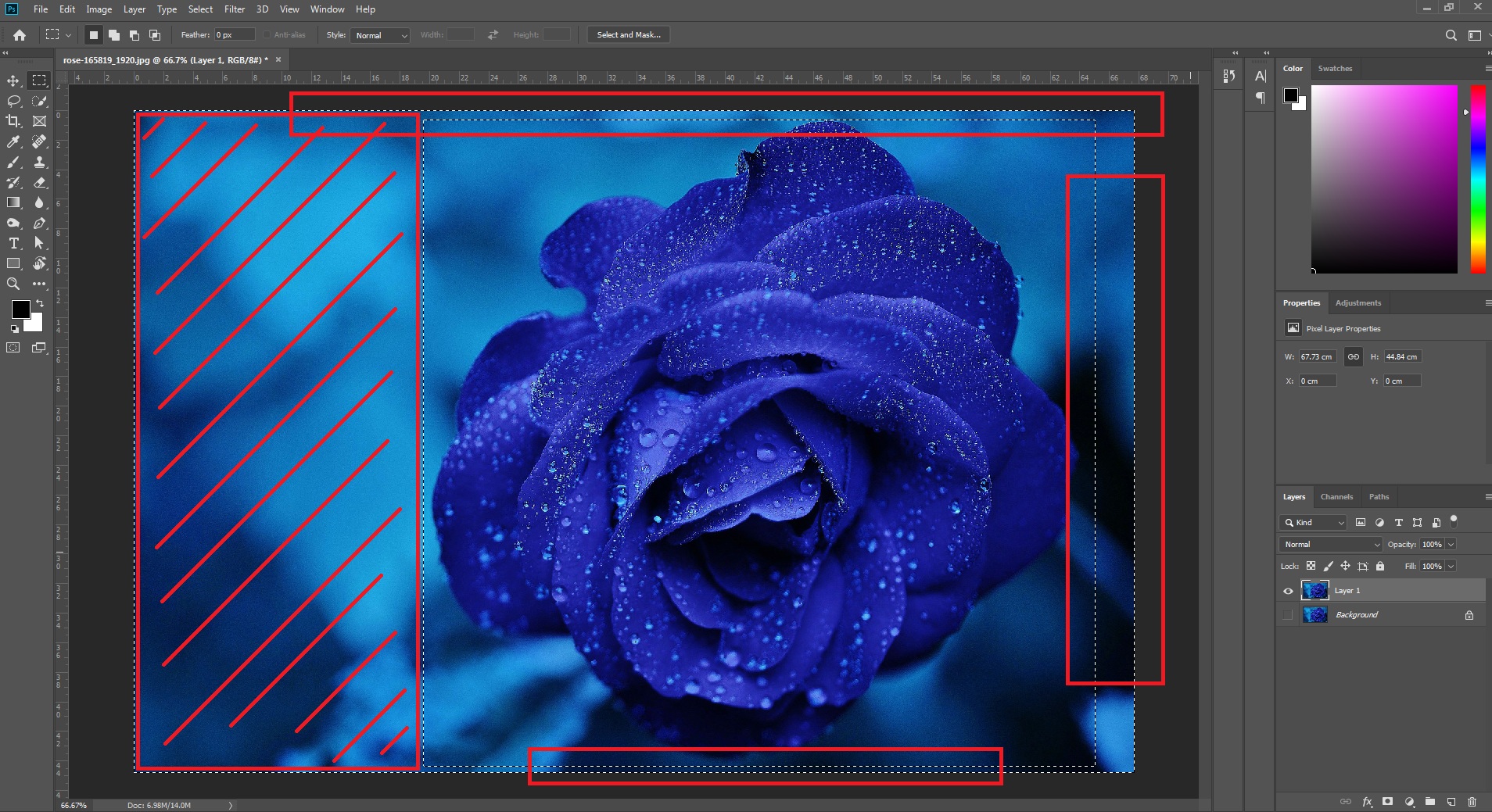This screenshot has width=1492, height=812.
Task: Select the Move tool
Action: (13, 80)
